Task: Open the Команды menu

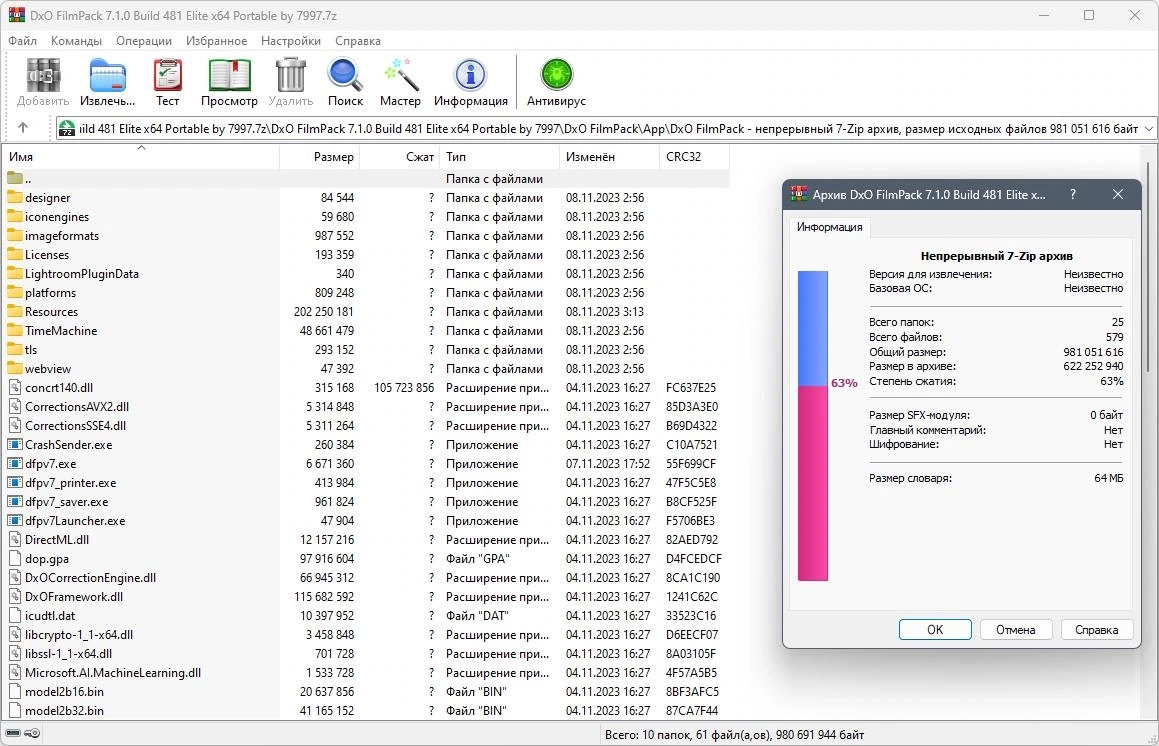Action: [76, 41]
